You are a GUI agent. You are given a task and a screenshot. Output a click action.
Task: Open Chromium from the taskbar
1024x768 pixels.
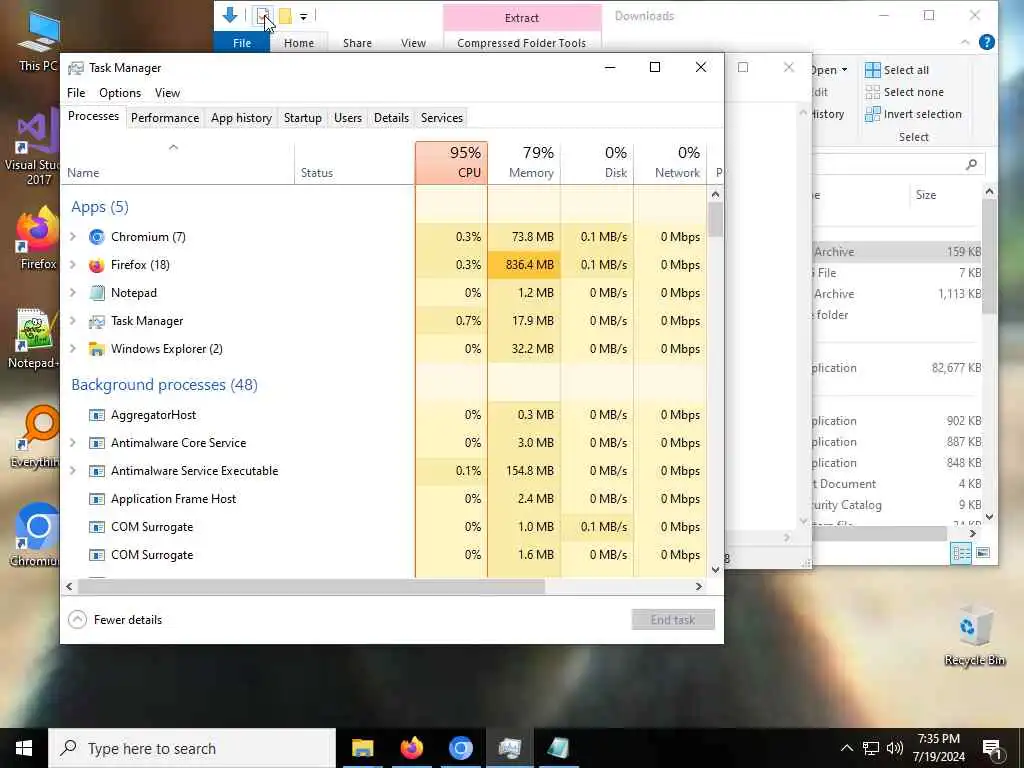pyautogui.click(x=460, y=748)
